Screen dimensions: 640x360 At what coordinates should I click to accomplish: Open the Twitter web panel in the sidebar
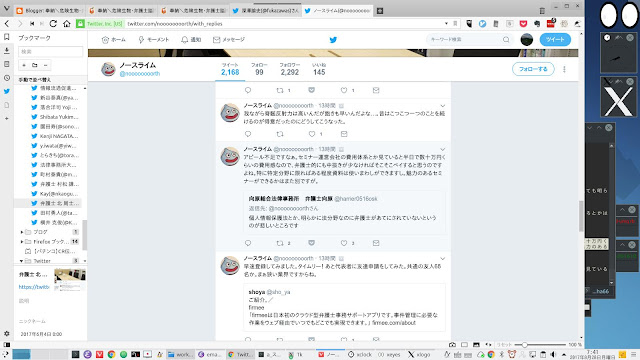(x=7, y=91)
